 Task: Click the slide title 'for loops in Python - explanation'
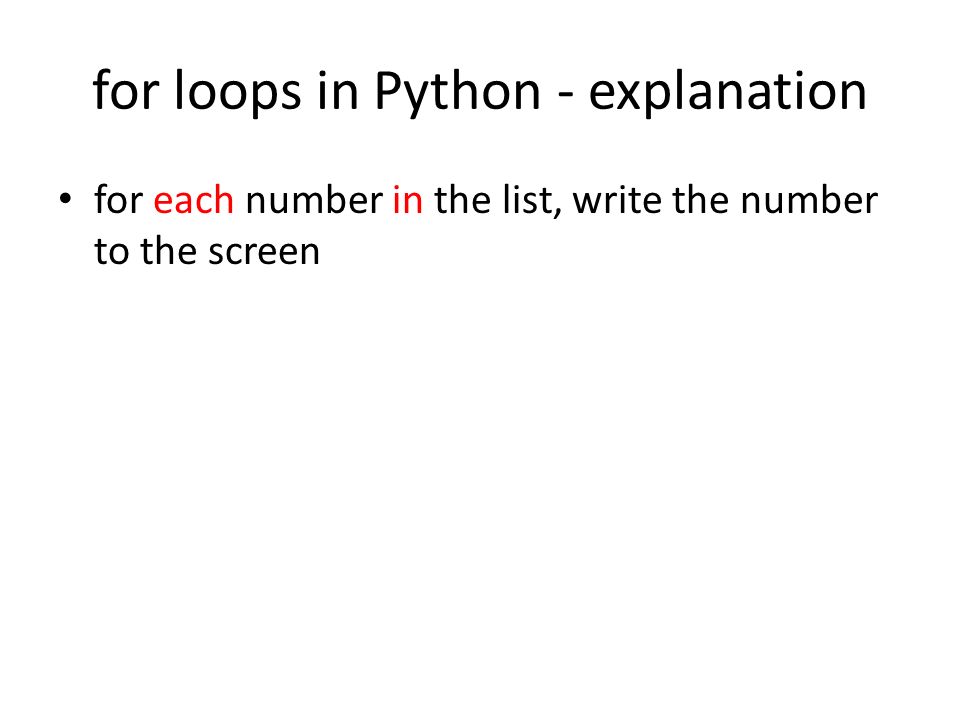pyautogui.click(x=479, y=91)
